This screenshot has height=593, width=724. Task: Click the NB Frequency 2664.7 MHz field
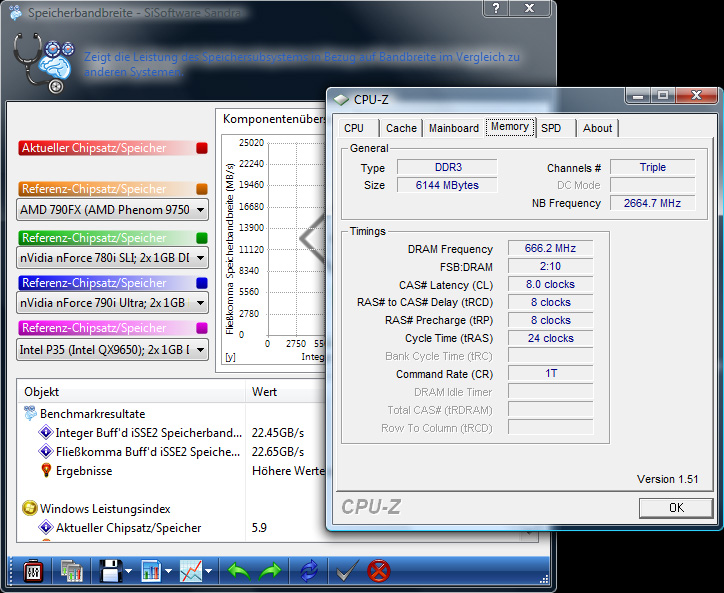coord(652,203)
